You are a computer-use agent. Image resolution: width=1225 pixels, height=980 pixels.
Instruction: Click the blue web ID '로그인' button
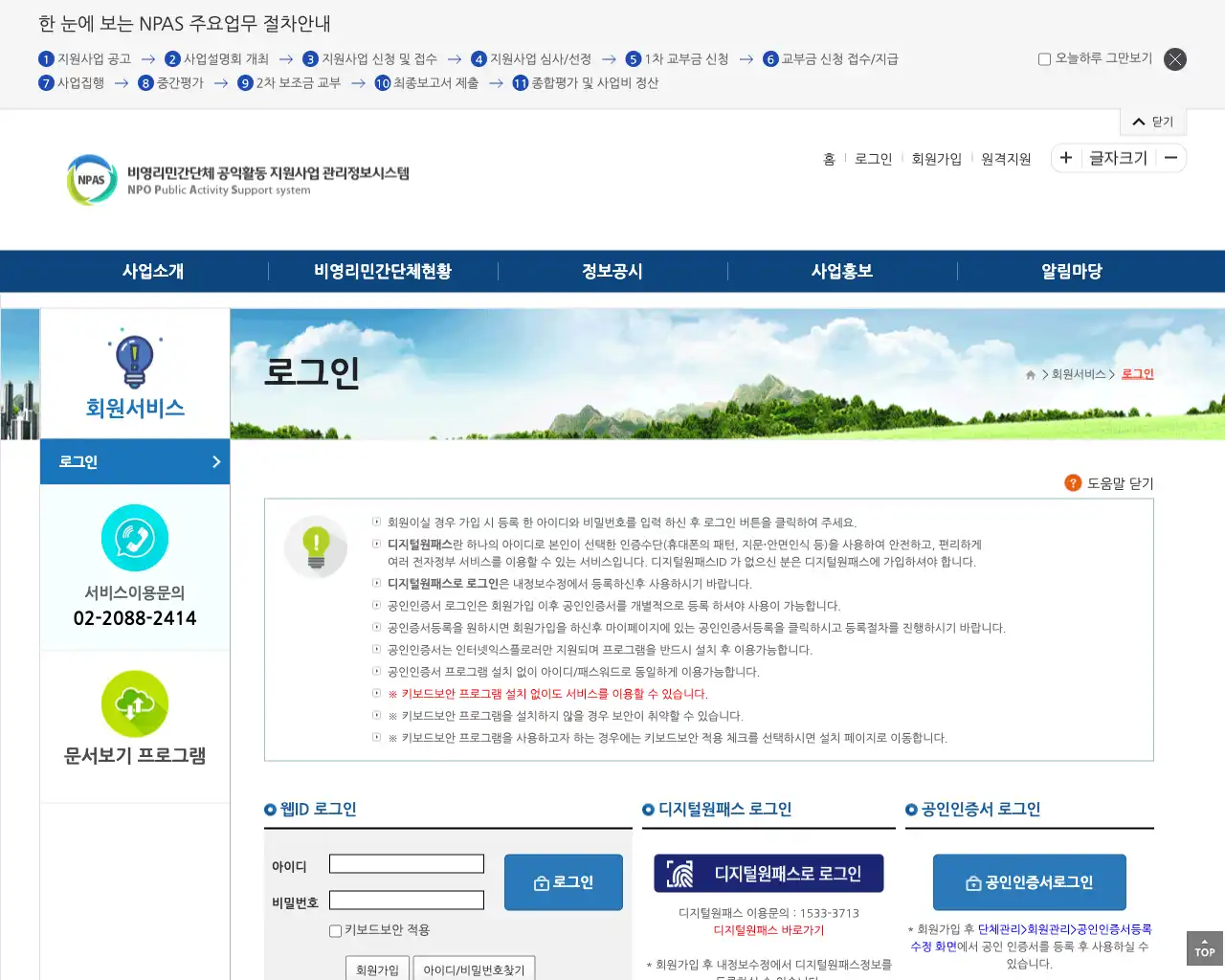click(x=564, y=882)
